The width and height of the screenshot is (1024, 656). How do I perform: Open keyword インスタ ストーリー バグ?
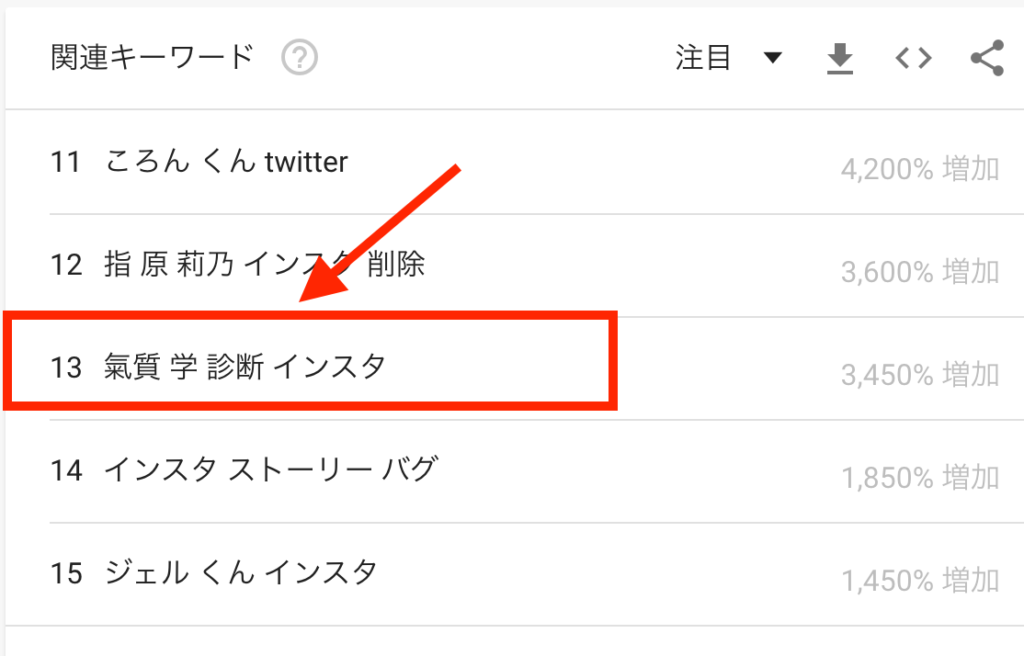click(x=271, y=470)
